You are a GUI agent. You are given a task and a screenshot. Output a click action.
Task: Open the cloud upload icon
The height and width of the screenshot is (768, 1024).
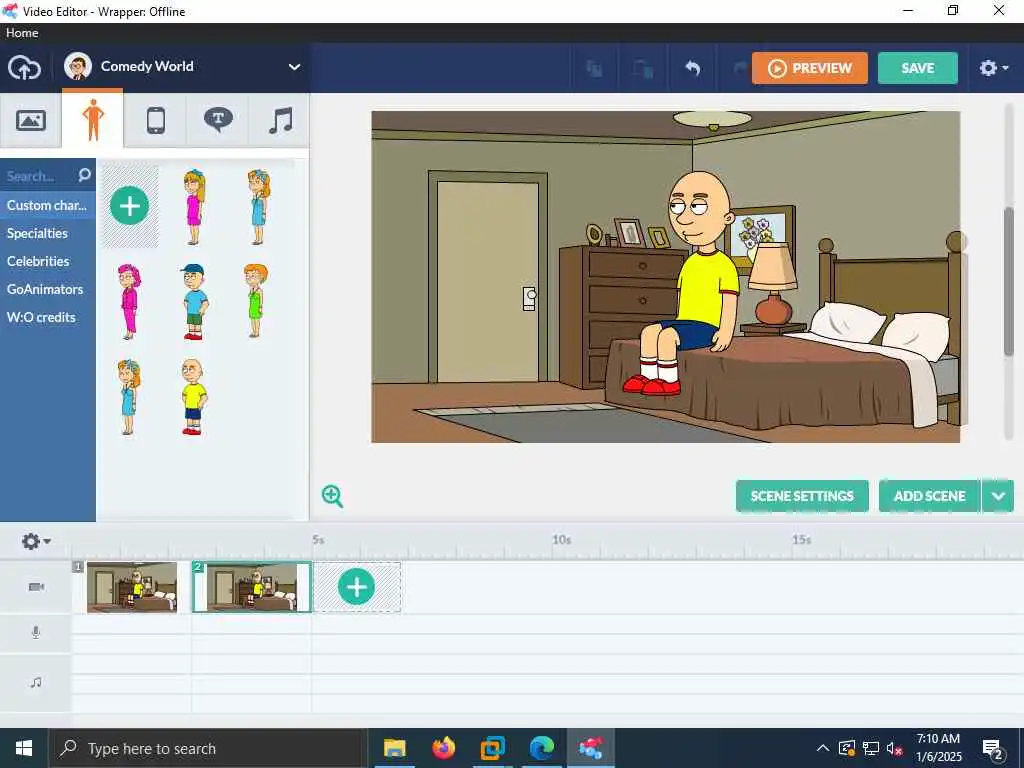(x=24, y=67)
